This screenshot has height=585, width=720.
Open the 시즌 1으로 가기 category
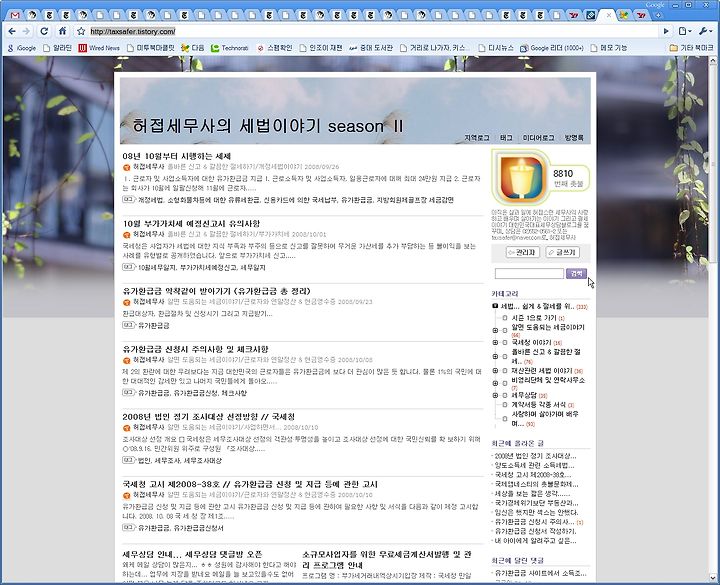point(534,318)
